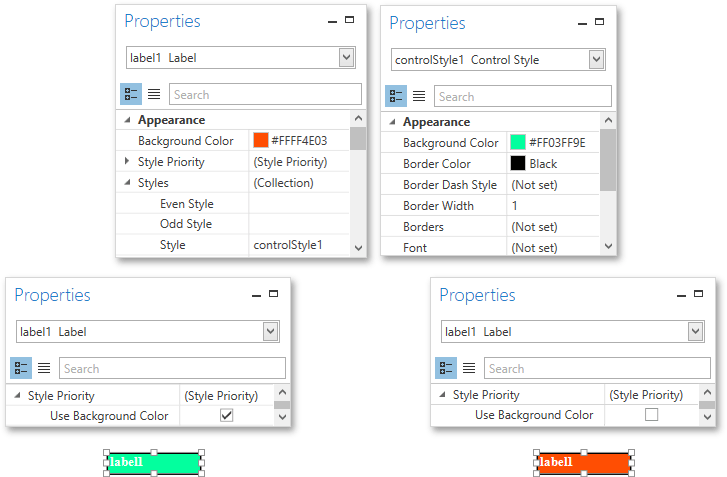
Task: Check the empty Use Background Color checkbox
Action: [x=651, y=414]
